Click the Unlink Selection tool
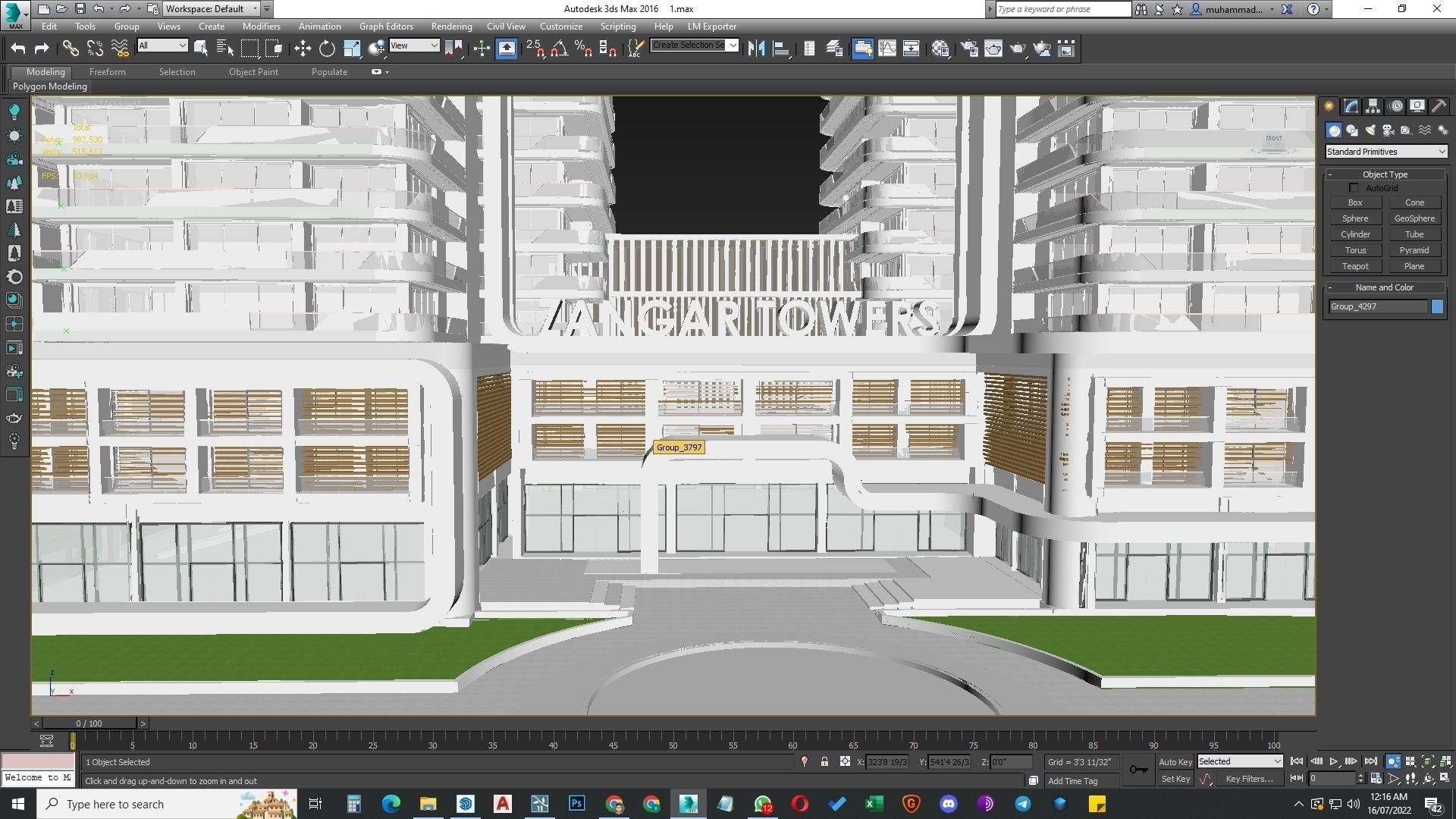This screenshot has height=819, width=1456. [x=95, y=49]
